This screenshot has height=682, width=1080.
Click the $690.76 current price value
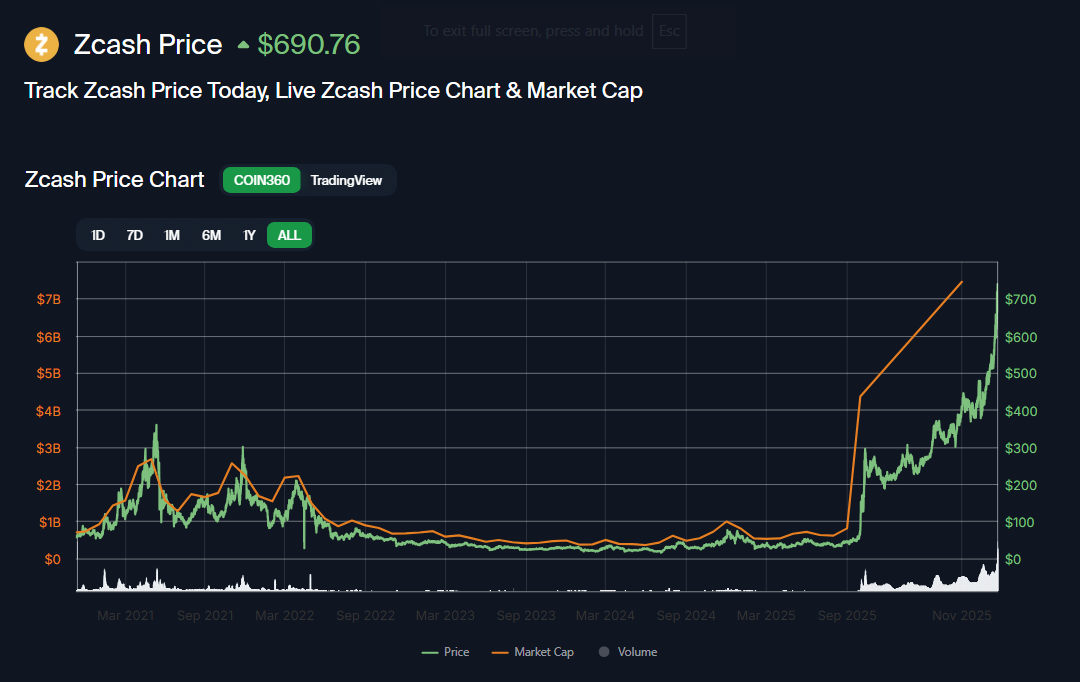(x=309, y=45)
